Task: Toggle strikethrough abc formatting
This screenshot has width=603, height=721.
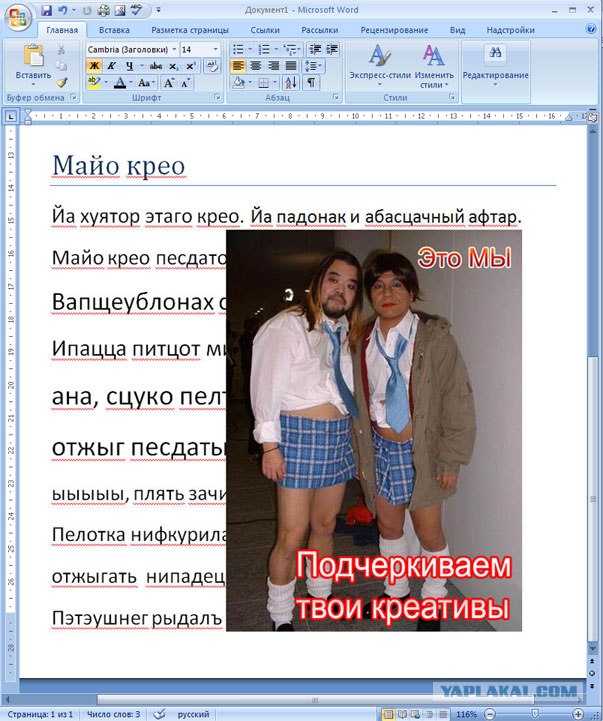Action: pyautogui.click(x=156, y=66)
